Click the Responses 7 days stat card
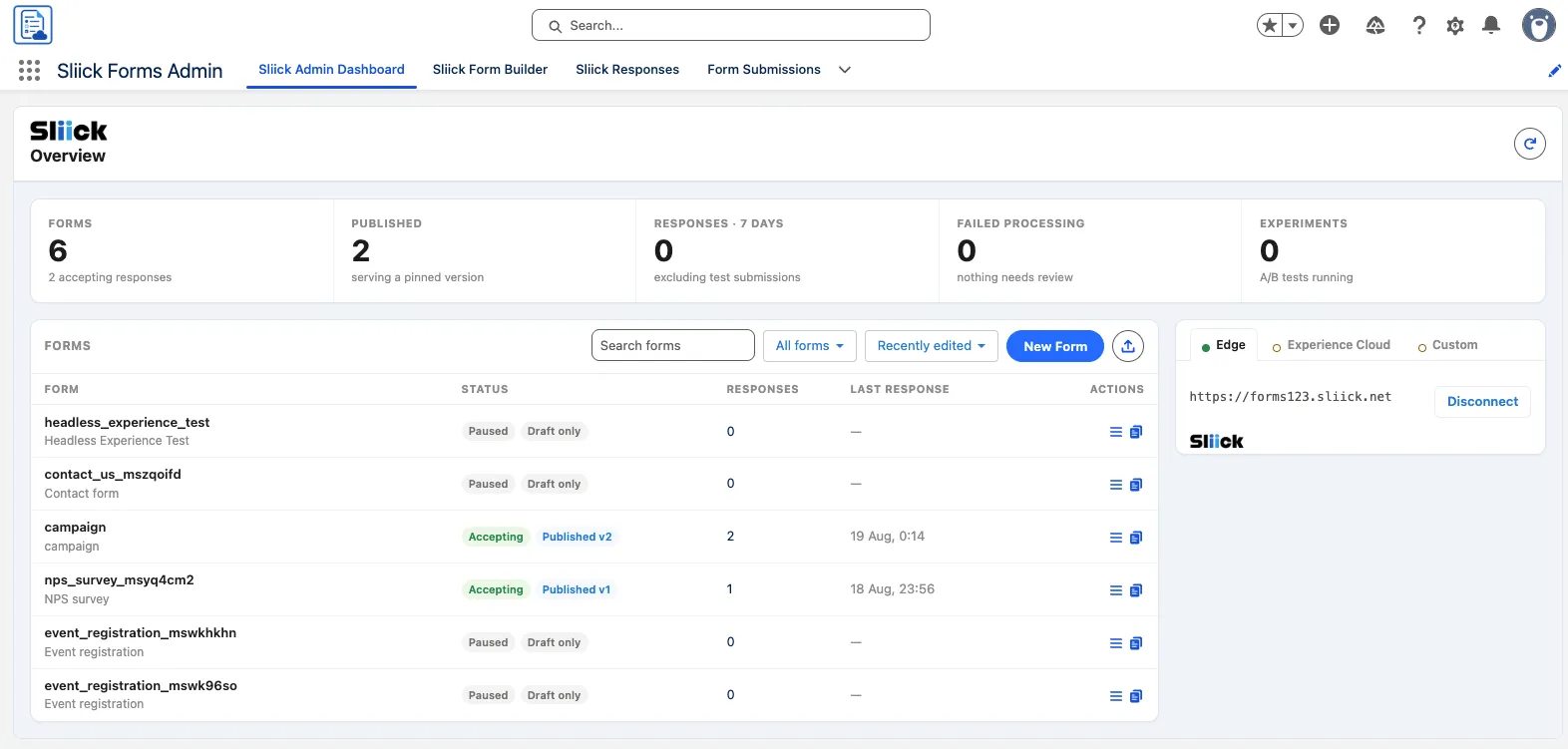This screenshot has height=749, width=1568. pos(787,250)
